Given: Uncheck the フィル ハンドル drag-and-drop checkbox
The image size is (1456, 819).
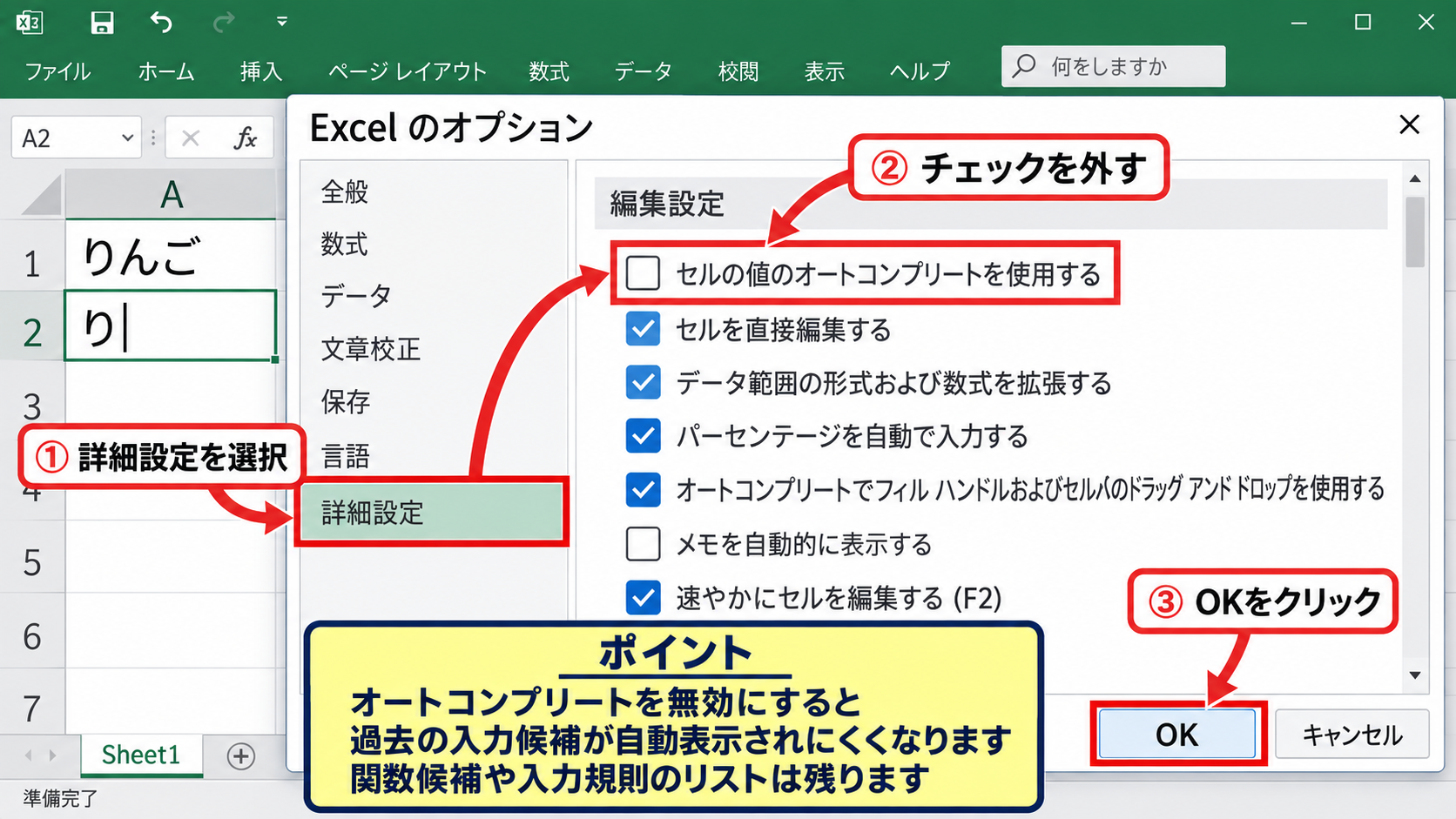Looking at the screenshot, I should coord(643,489).
